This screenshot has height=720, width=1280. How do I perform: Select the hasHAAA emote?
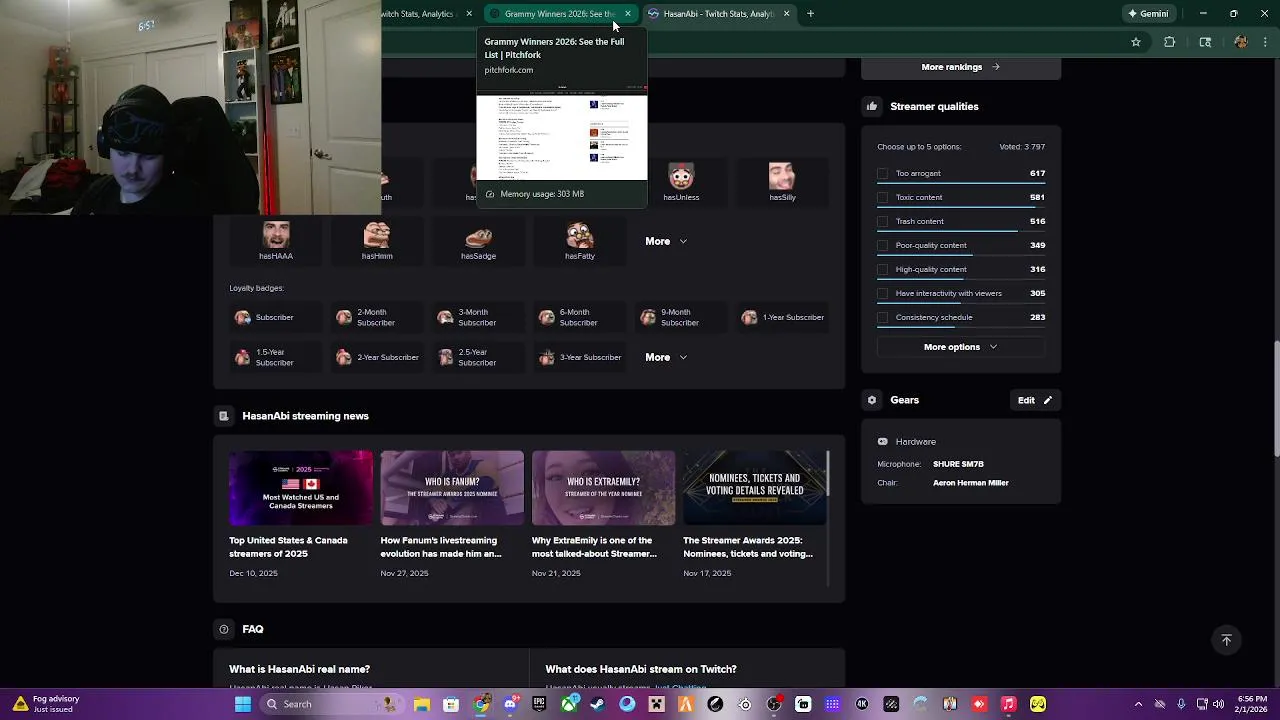[x=276, y=241]
